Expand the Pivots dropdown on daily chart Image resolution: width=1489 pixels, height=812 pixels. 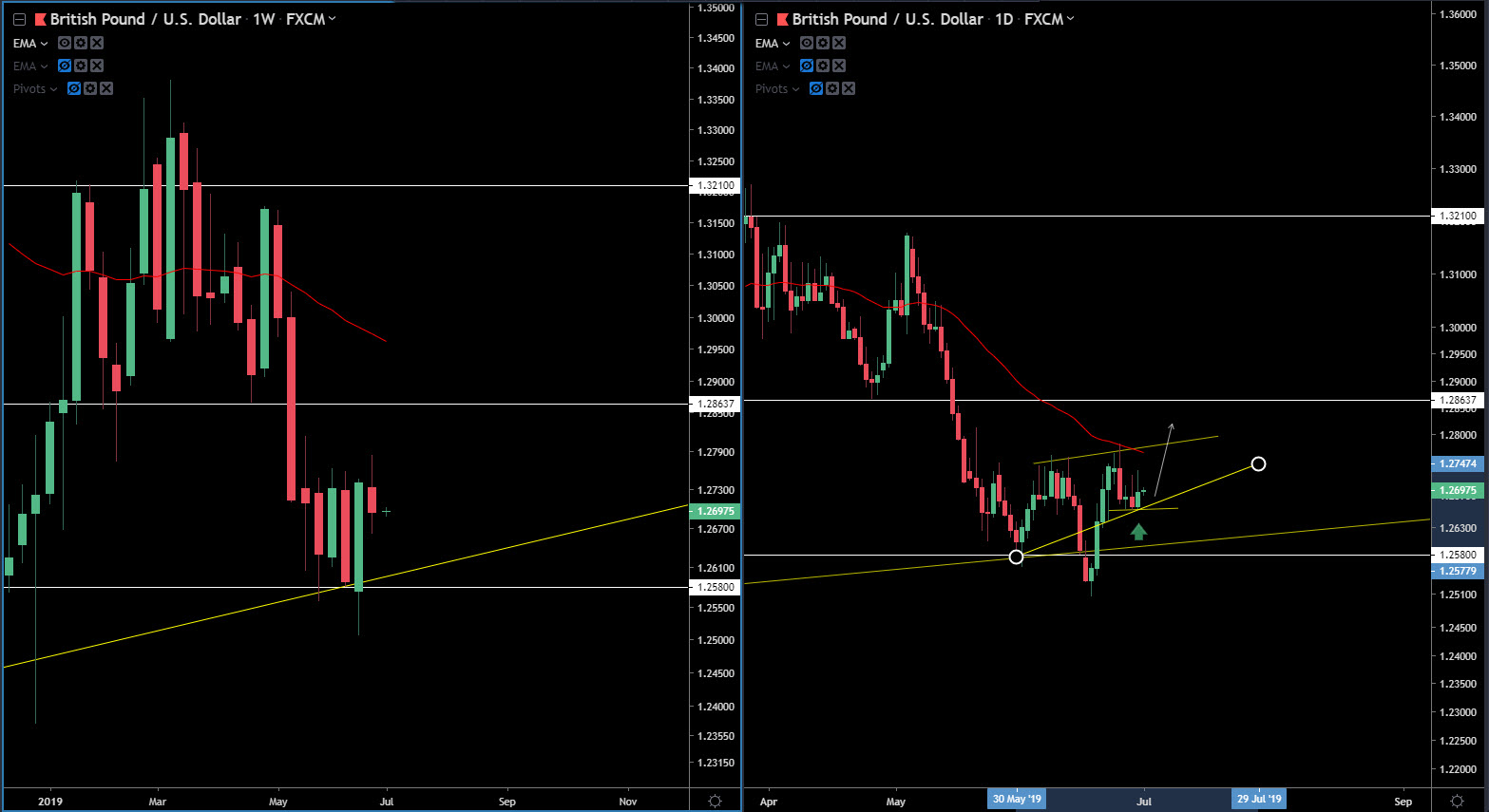click(x=795, y=89)
